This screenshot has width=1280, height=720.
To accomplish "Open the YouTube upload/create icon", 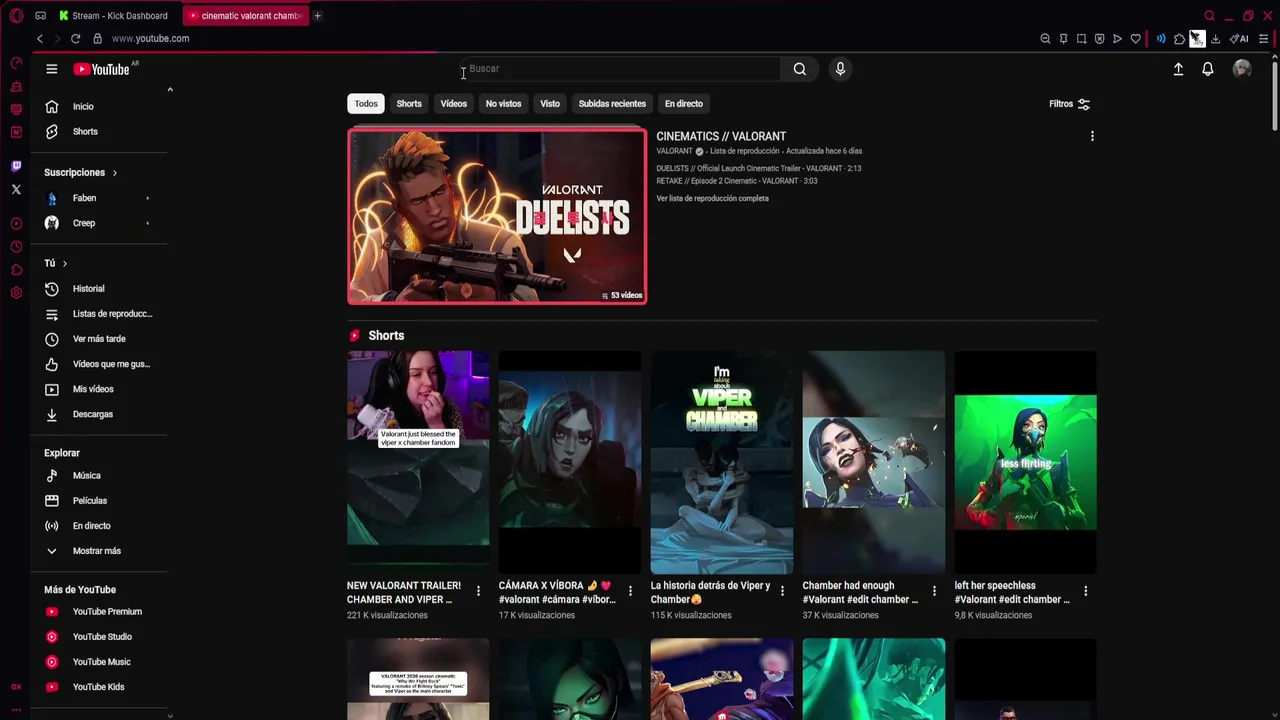I will 1178,69.
